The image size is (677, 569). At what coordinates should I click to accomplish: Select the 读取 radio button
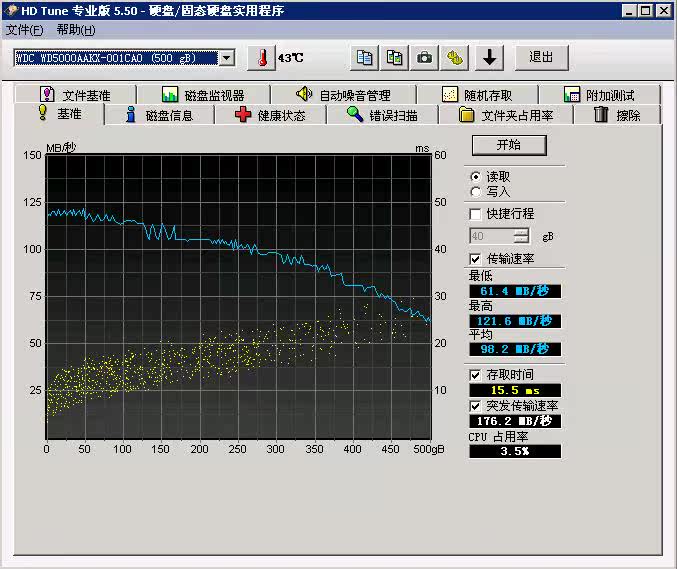click(475, 177)
